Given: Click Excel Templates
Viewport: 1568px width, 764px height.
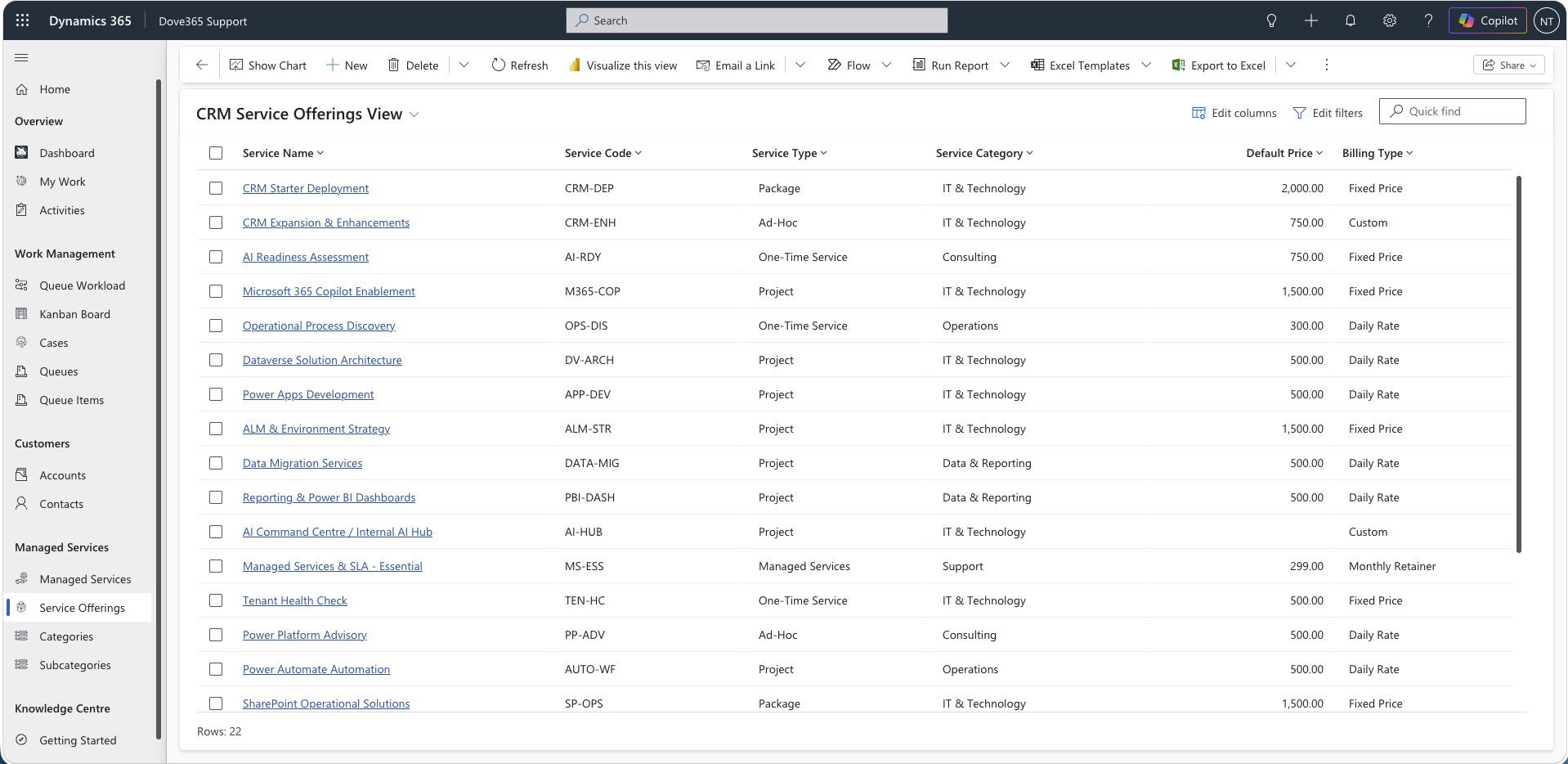Looking at the screenshot, I should pos(1081,65).
